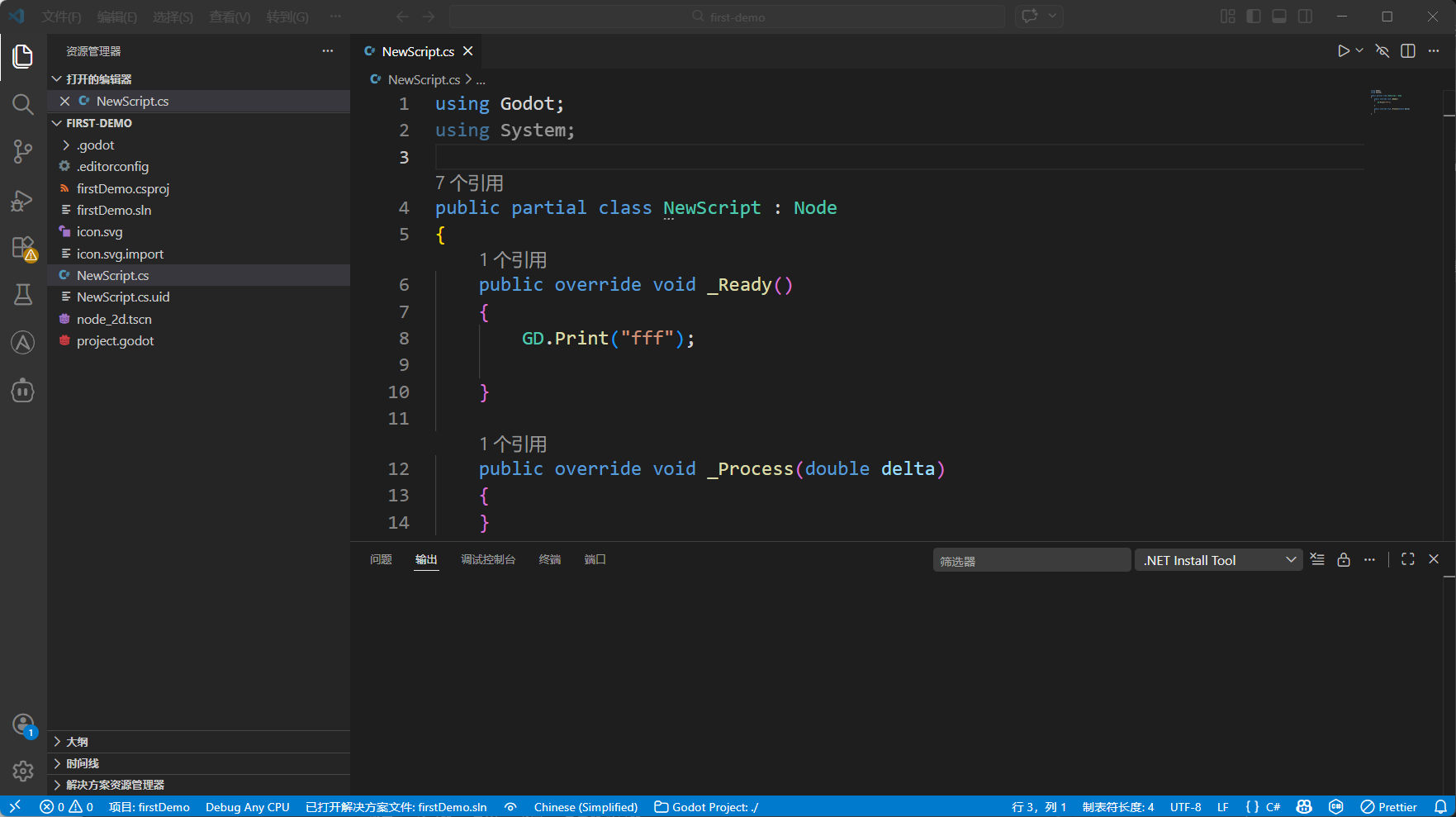Open firstDemo.sln file

pyautogui.click(x=113, y=210)
